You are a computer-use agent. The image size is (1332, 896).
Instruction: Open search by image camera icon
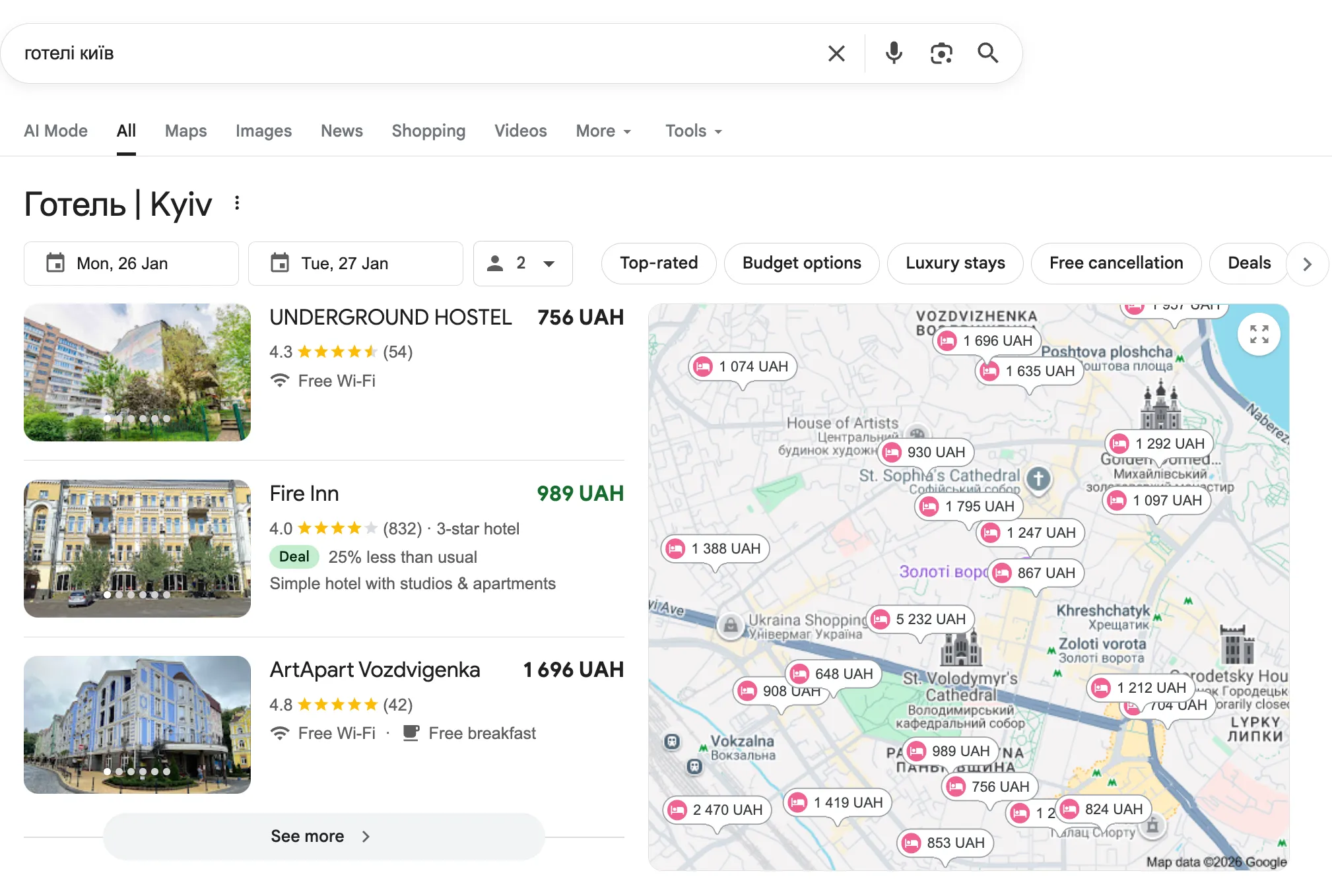941,53
